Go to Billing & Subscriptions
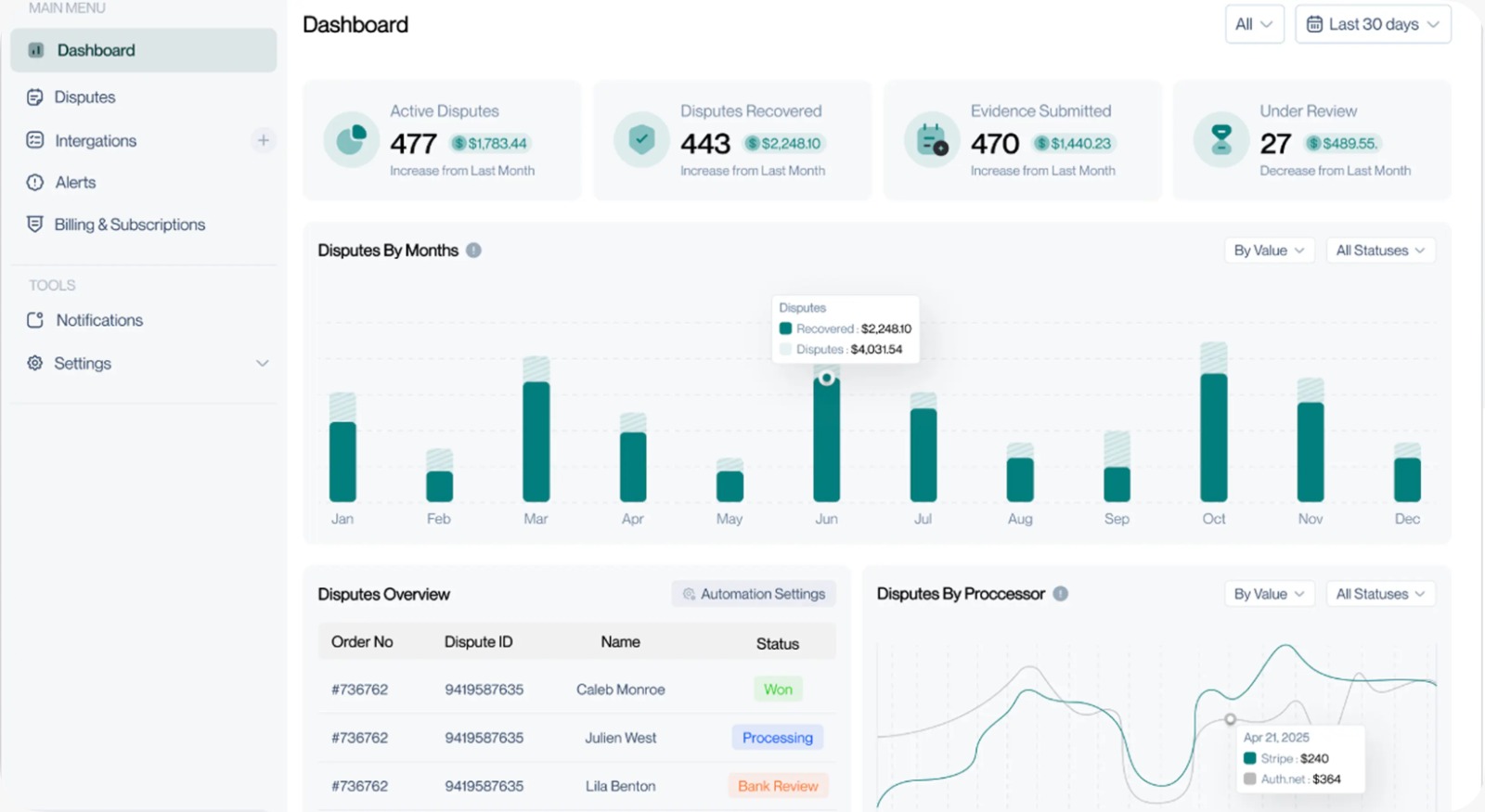 (129, 225)
